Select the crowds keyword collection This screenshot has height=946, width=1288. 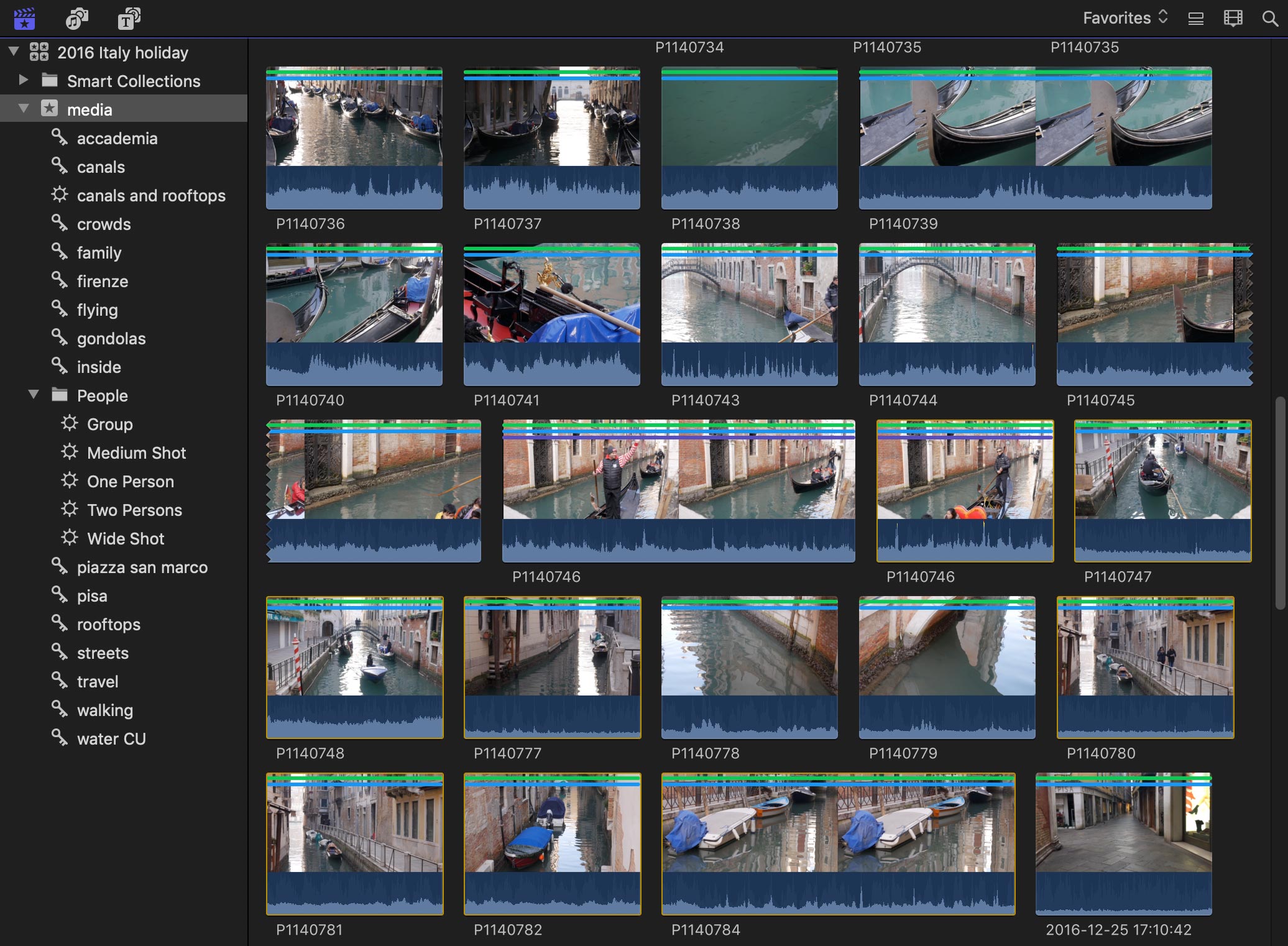[104, 224]
